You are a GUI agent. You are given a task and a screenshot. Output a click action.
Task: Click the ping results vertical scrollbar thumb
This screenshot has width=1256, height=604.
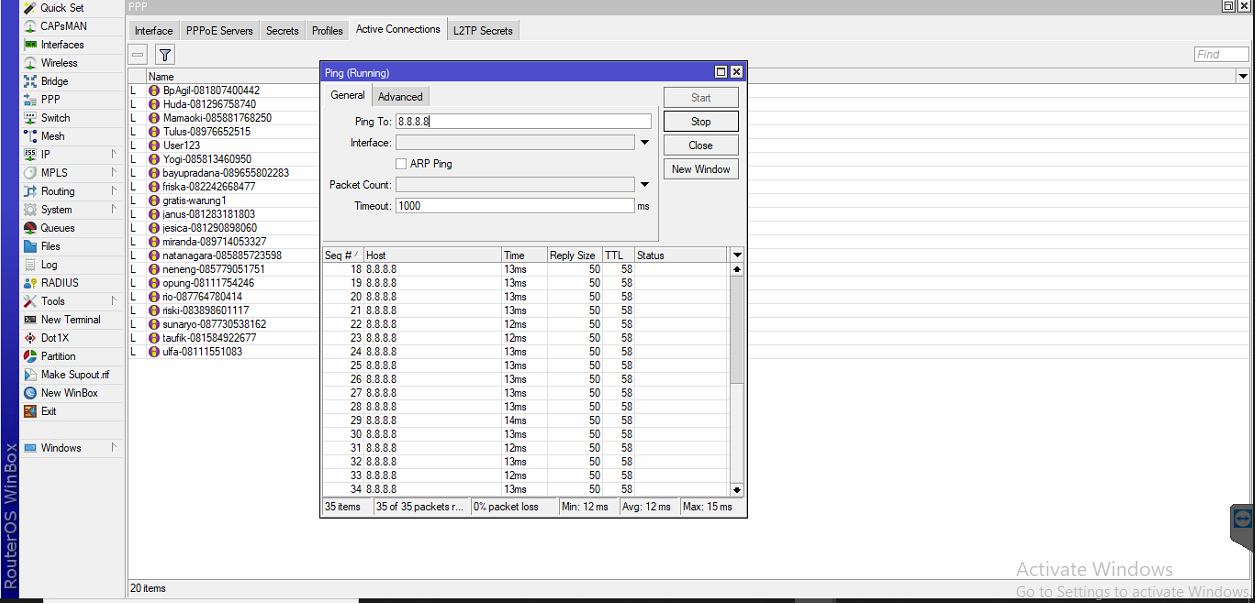(737, 330)
